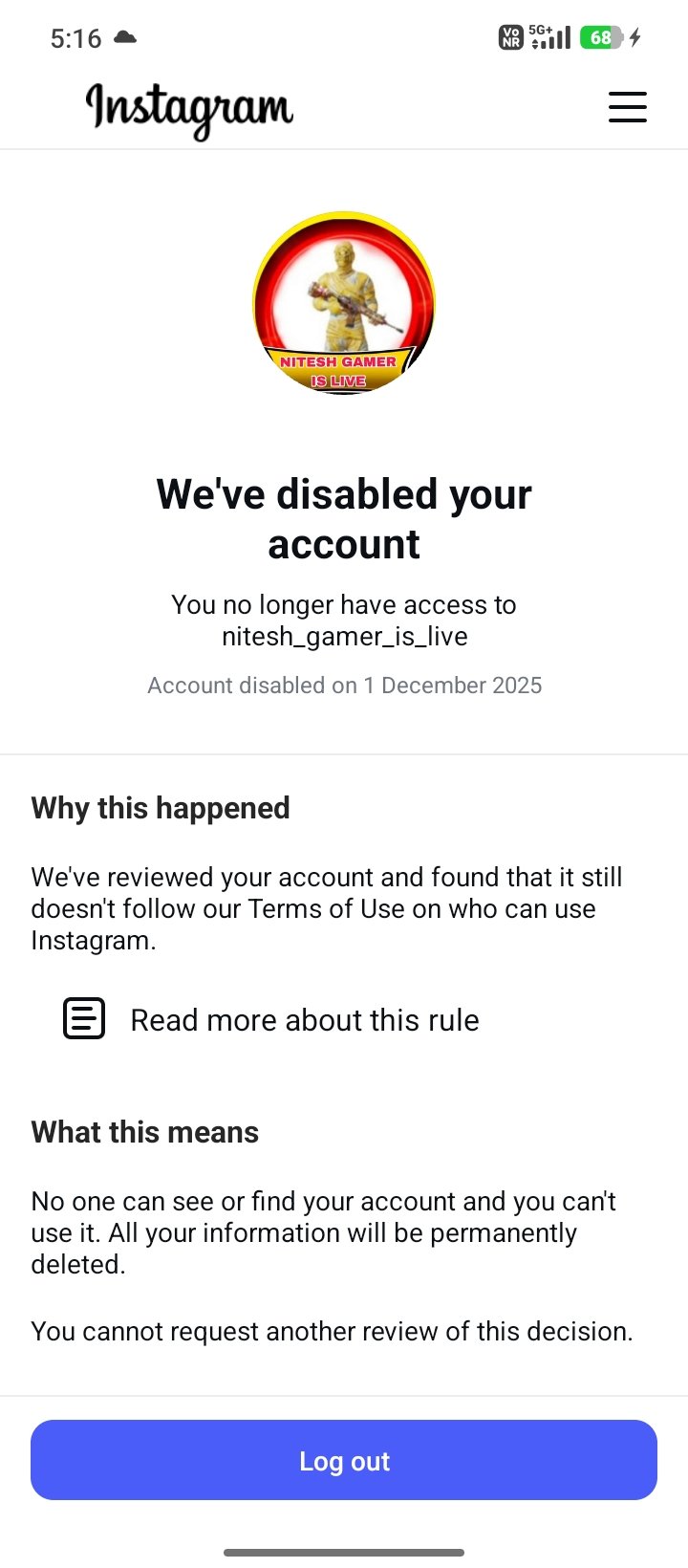Tap the Terms of Use explanation paragraph

click(x=327, y=908)
